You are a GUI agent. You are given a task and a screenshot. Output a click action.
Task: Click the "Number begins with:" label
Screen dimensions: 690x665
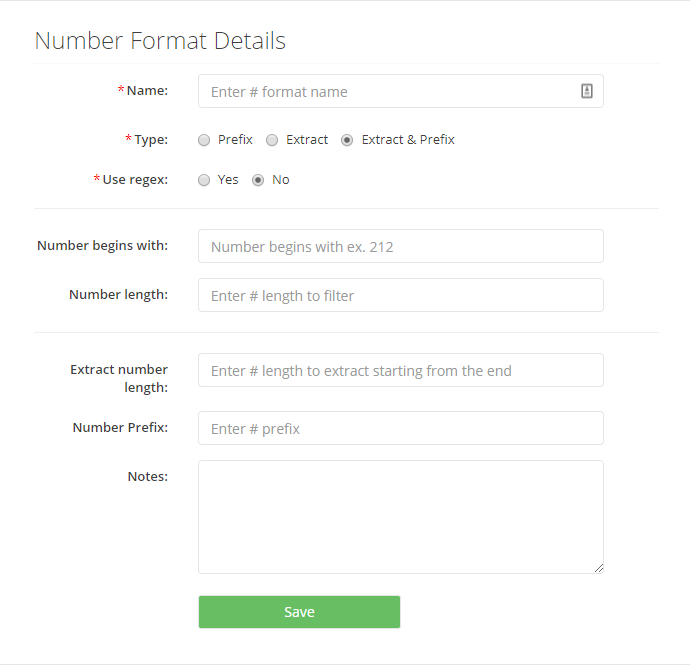coord(102,245)
